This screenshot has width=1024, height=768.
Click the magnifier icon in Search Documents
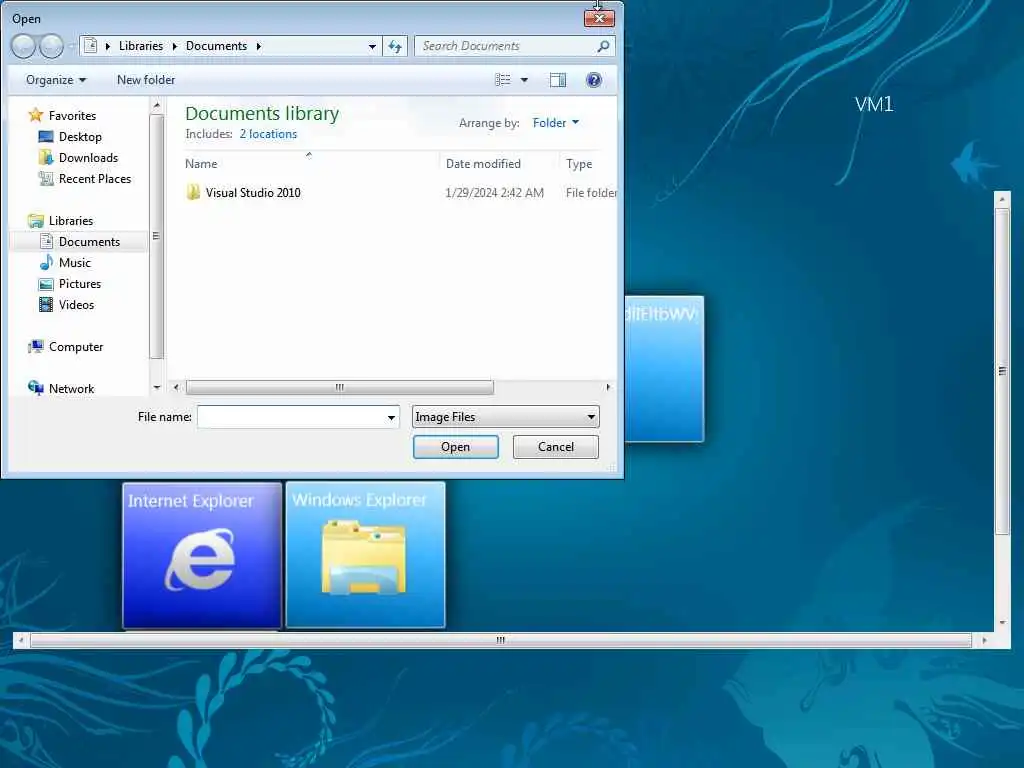point(603,46)
